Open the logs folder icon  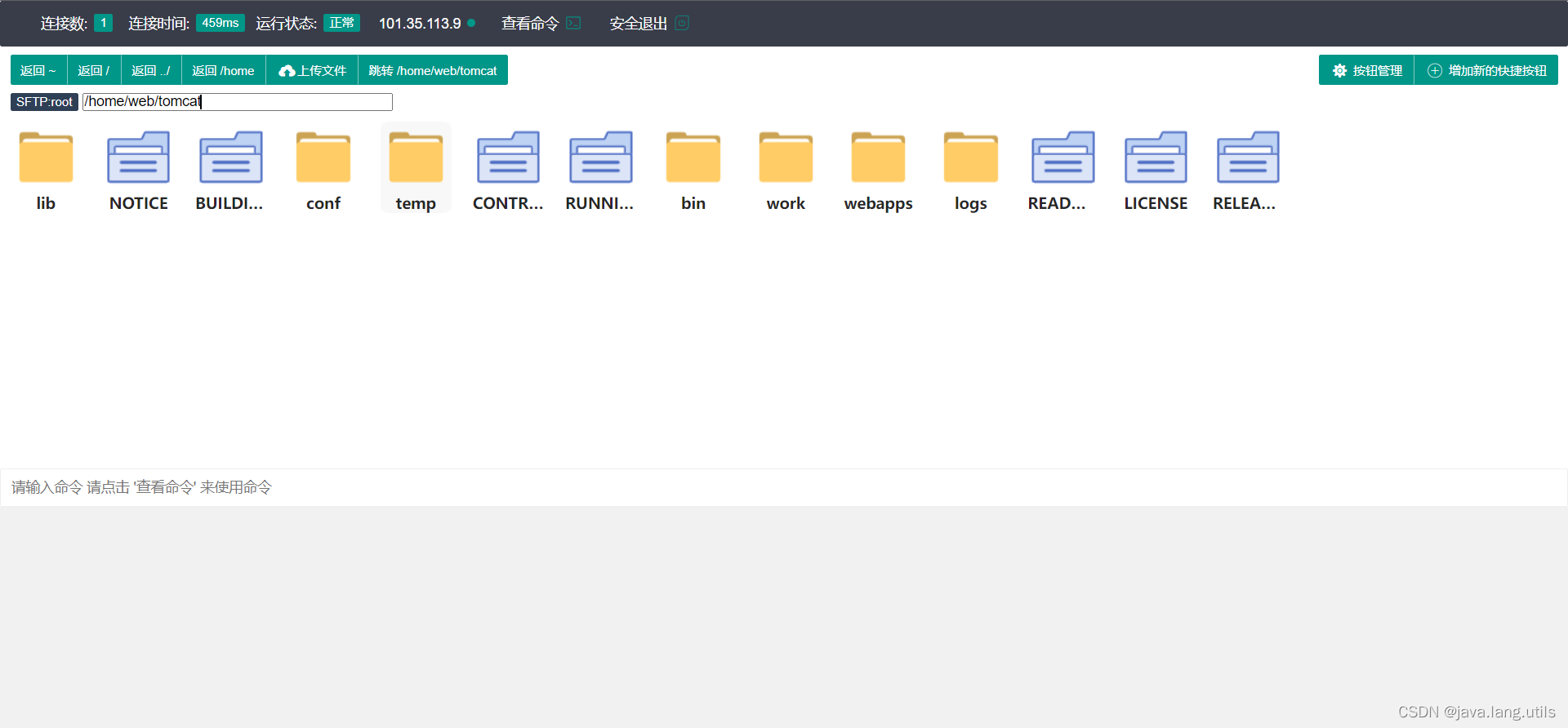pyautogui.click(x=971, y=157)
